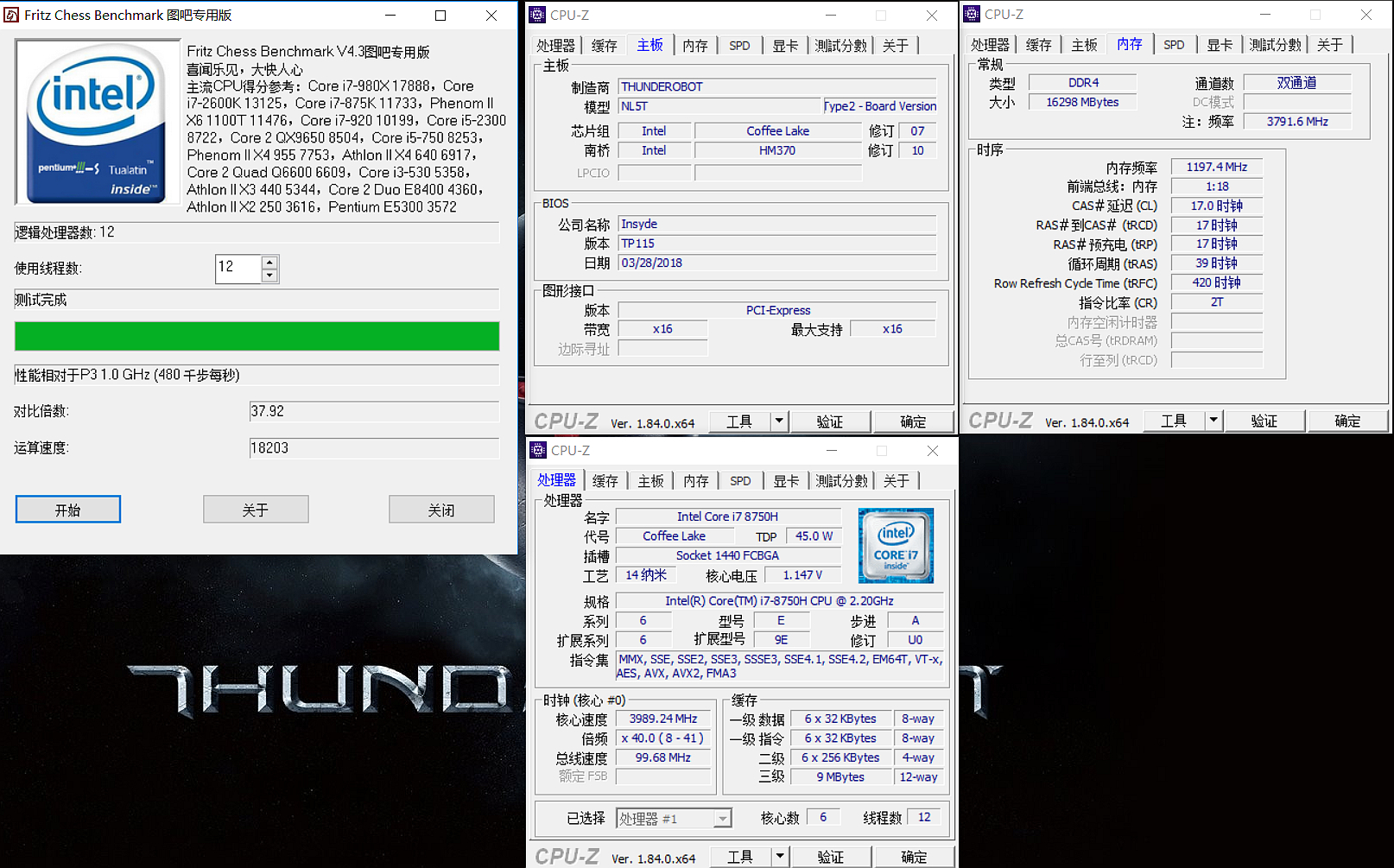Viewport: 1394px width, 868px height.
Task: Switch to the 处理器 tab in the memory window
Action: [x=990, y=45]
